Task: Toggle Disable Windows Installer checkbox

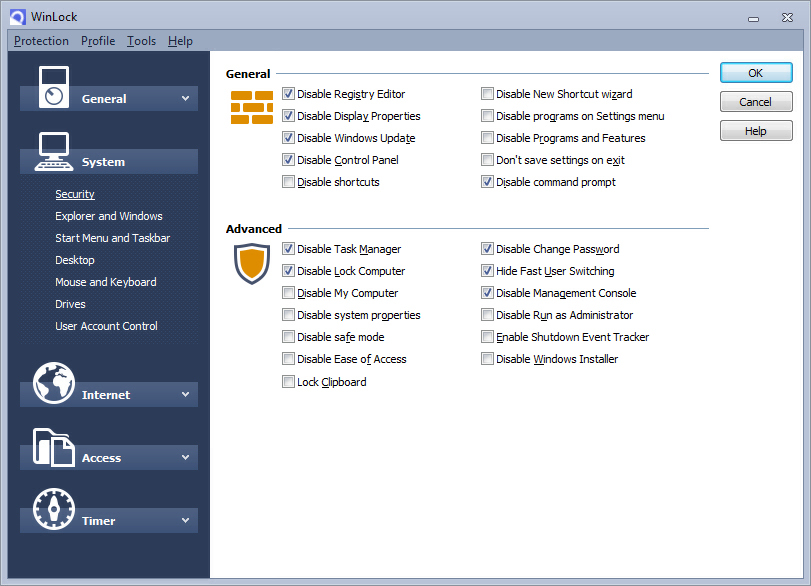Action: pos(488,359)
